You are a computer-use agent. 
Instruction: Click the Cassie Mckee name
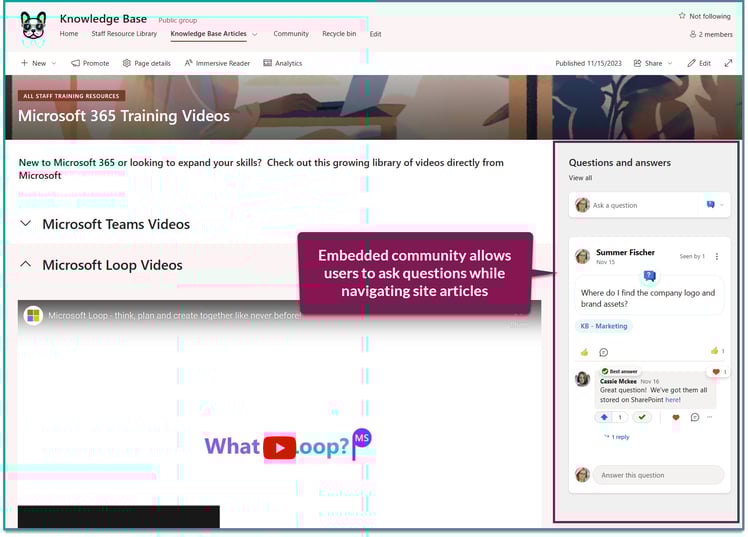618,381
